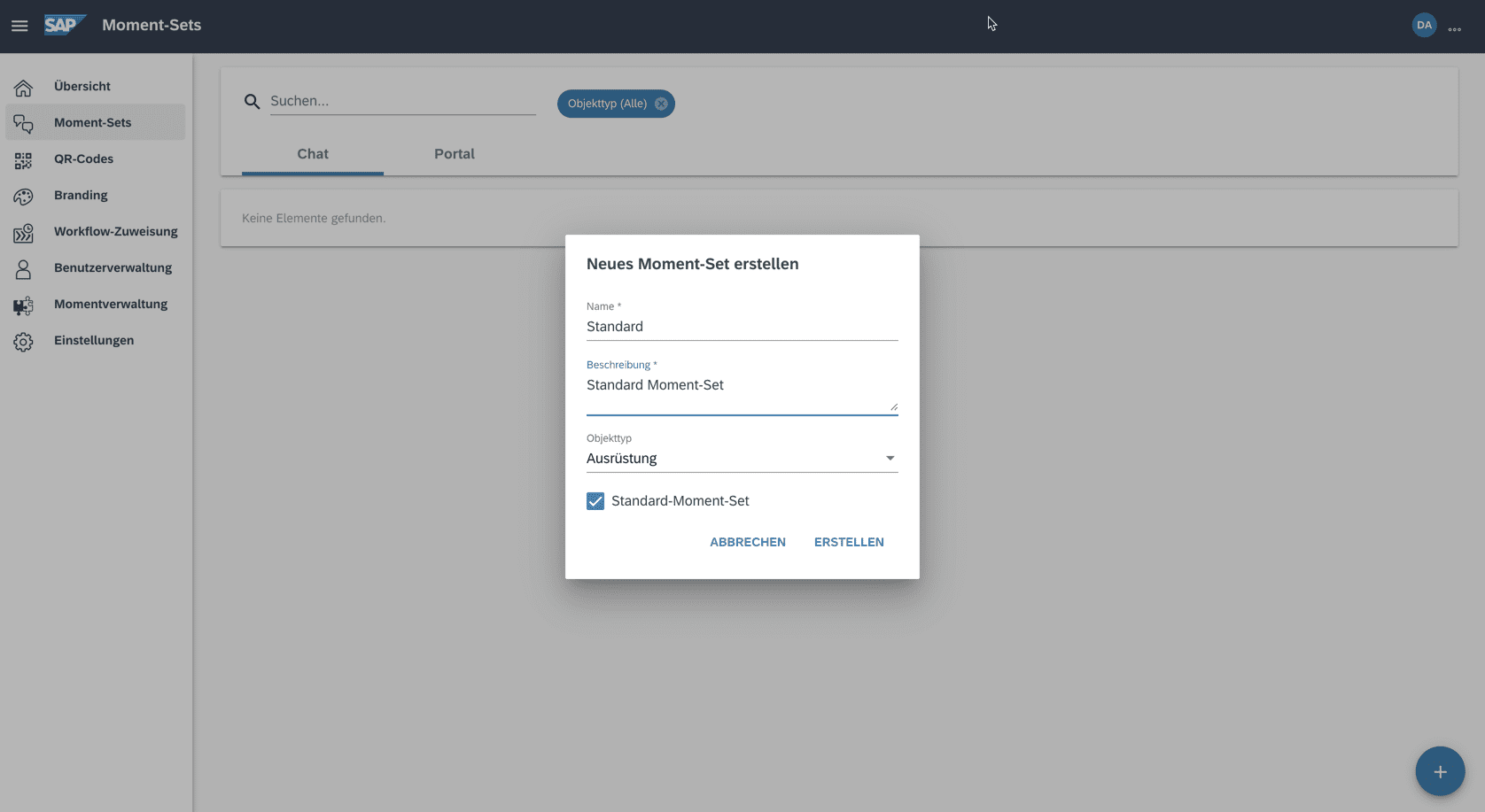Open QR-Codes in sidebar
The image size is (1485, 812).
[x=96, y=159]
